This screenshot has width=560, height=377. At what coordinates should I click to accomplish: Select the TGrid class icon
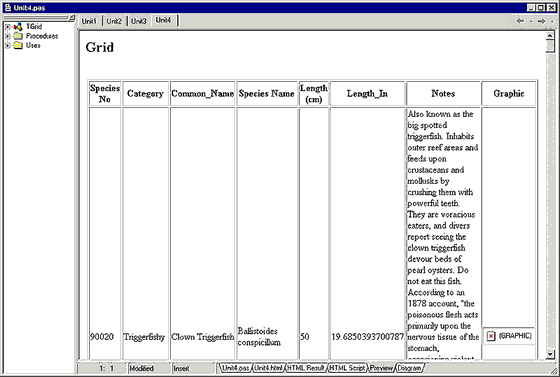point(18,27)
